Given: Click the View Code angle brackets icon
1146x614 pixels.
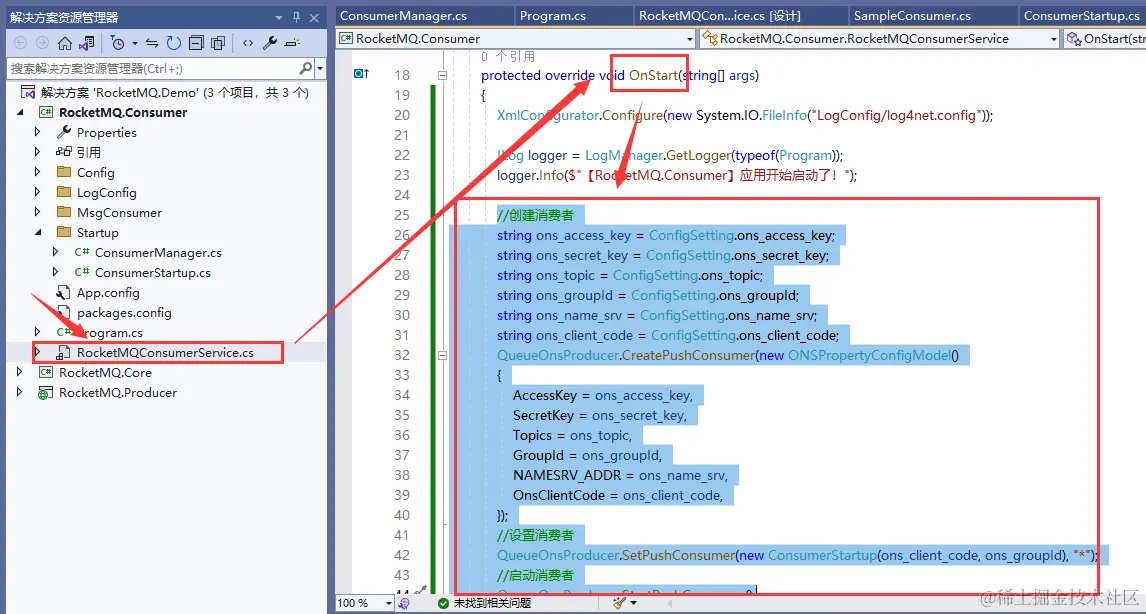Looking at the screenshot, I should (x=248, y=43).
